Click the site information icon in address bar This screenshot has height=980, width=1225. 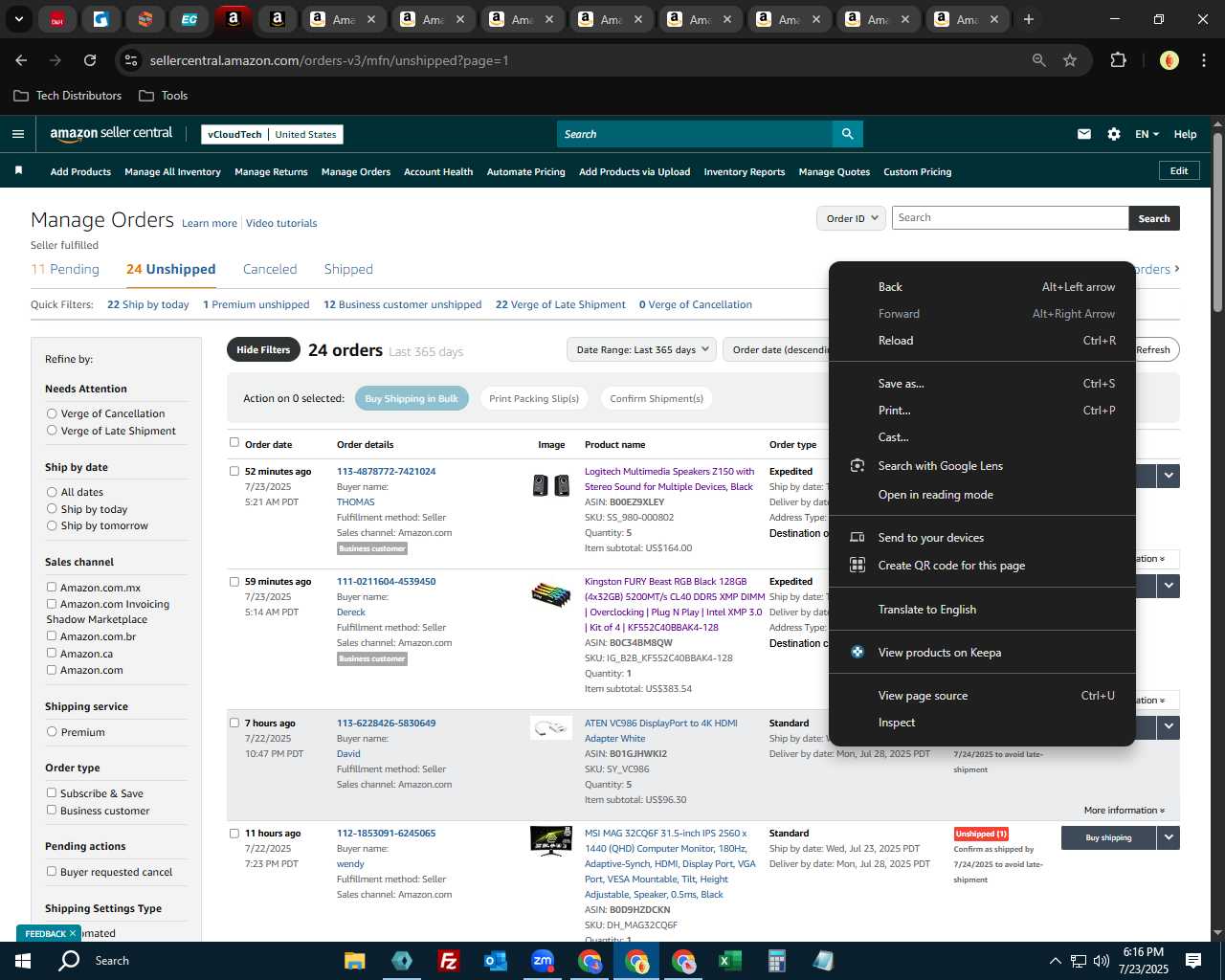point(132,60)
